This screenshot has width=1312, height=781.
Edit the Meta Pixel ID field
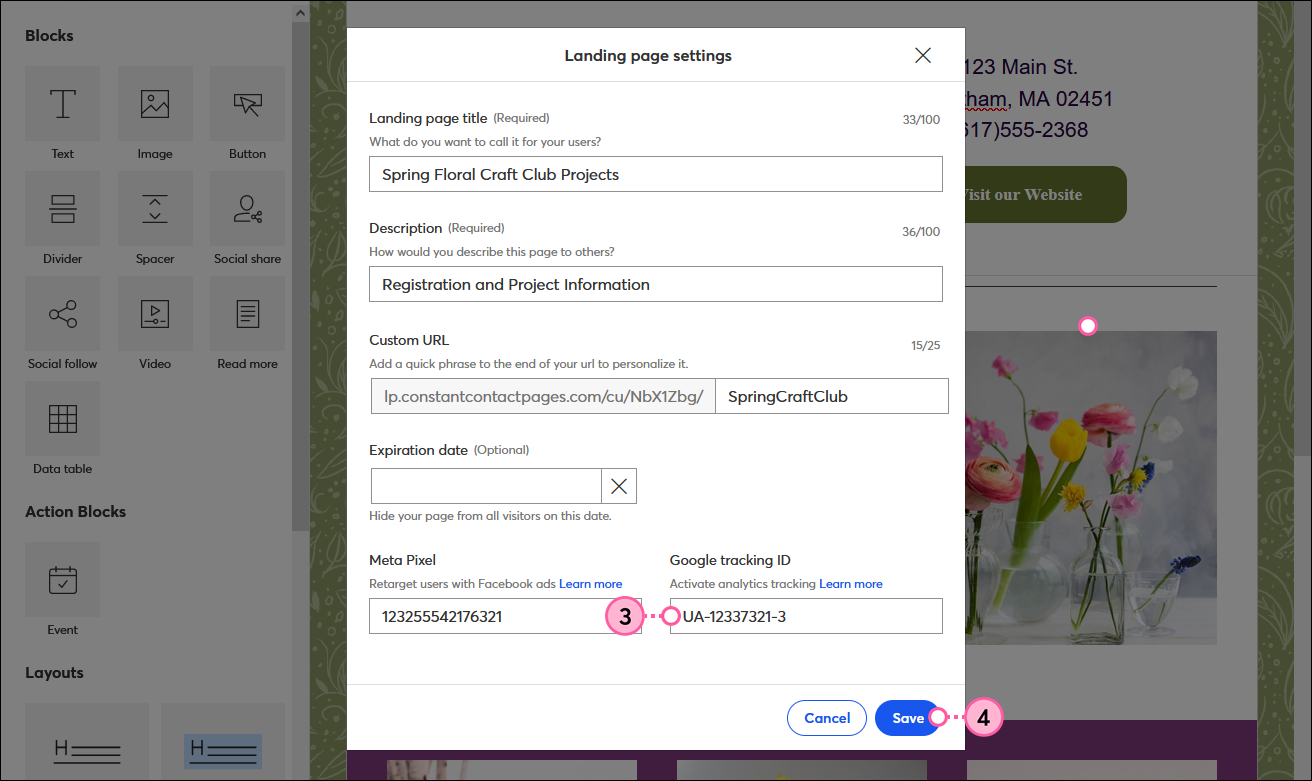[x=505, y=616]
